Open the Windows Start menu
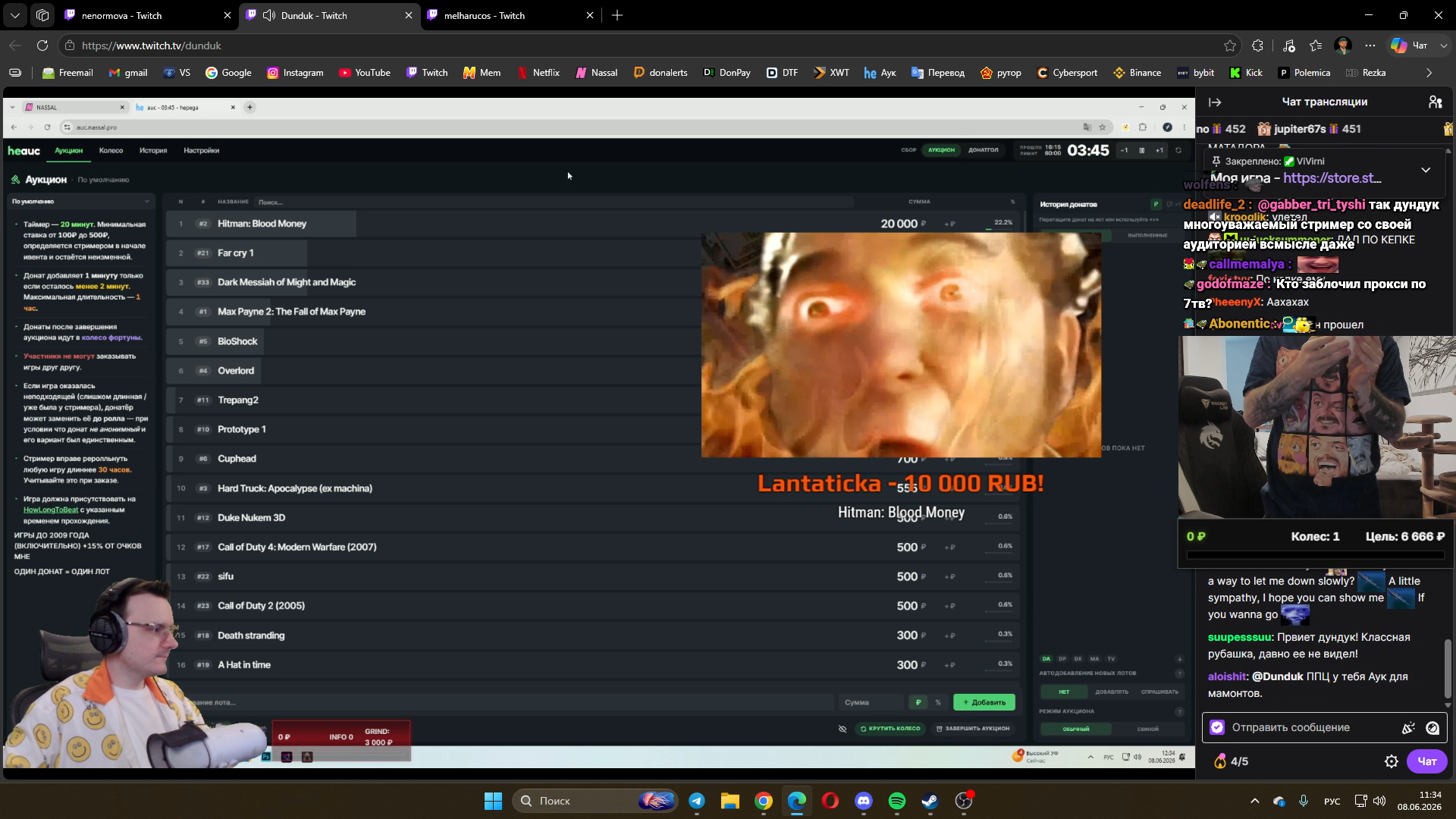 493,801
